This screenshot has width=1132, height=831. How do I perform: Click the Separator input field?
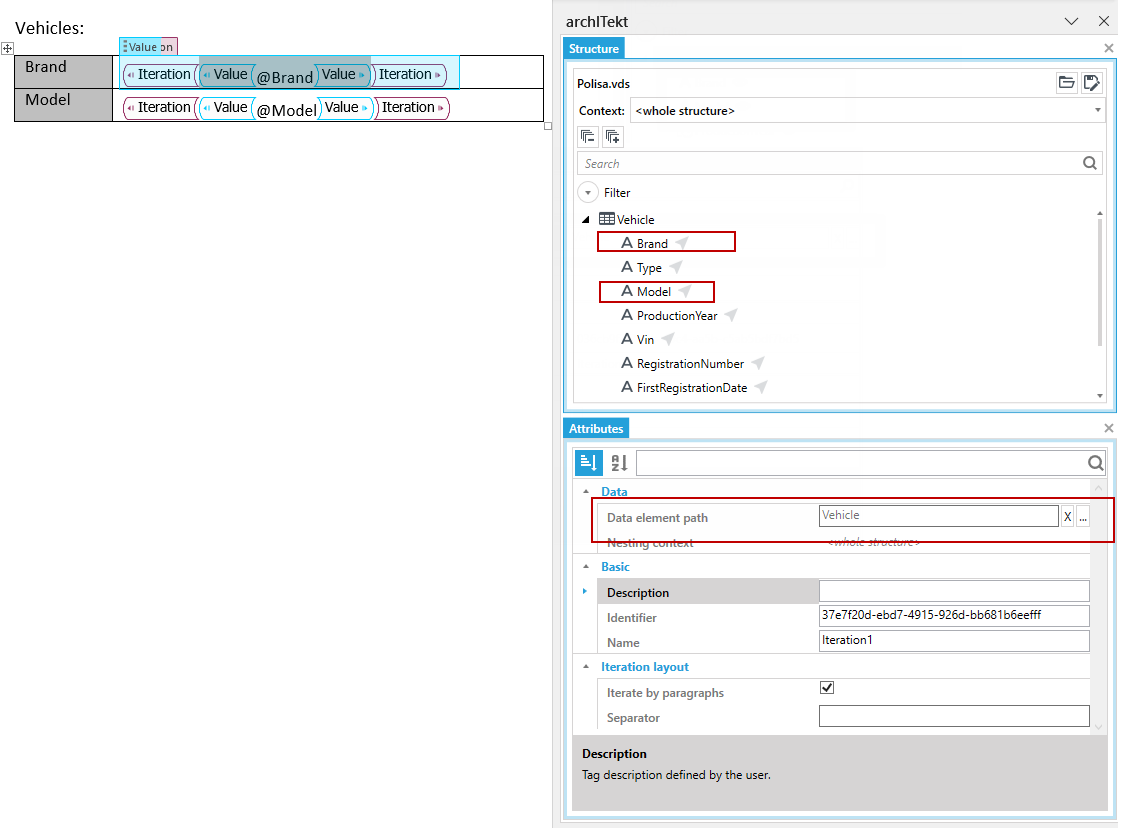coord(954,716)
